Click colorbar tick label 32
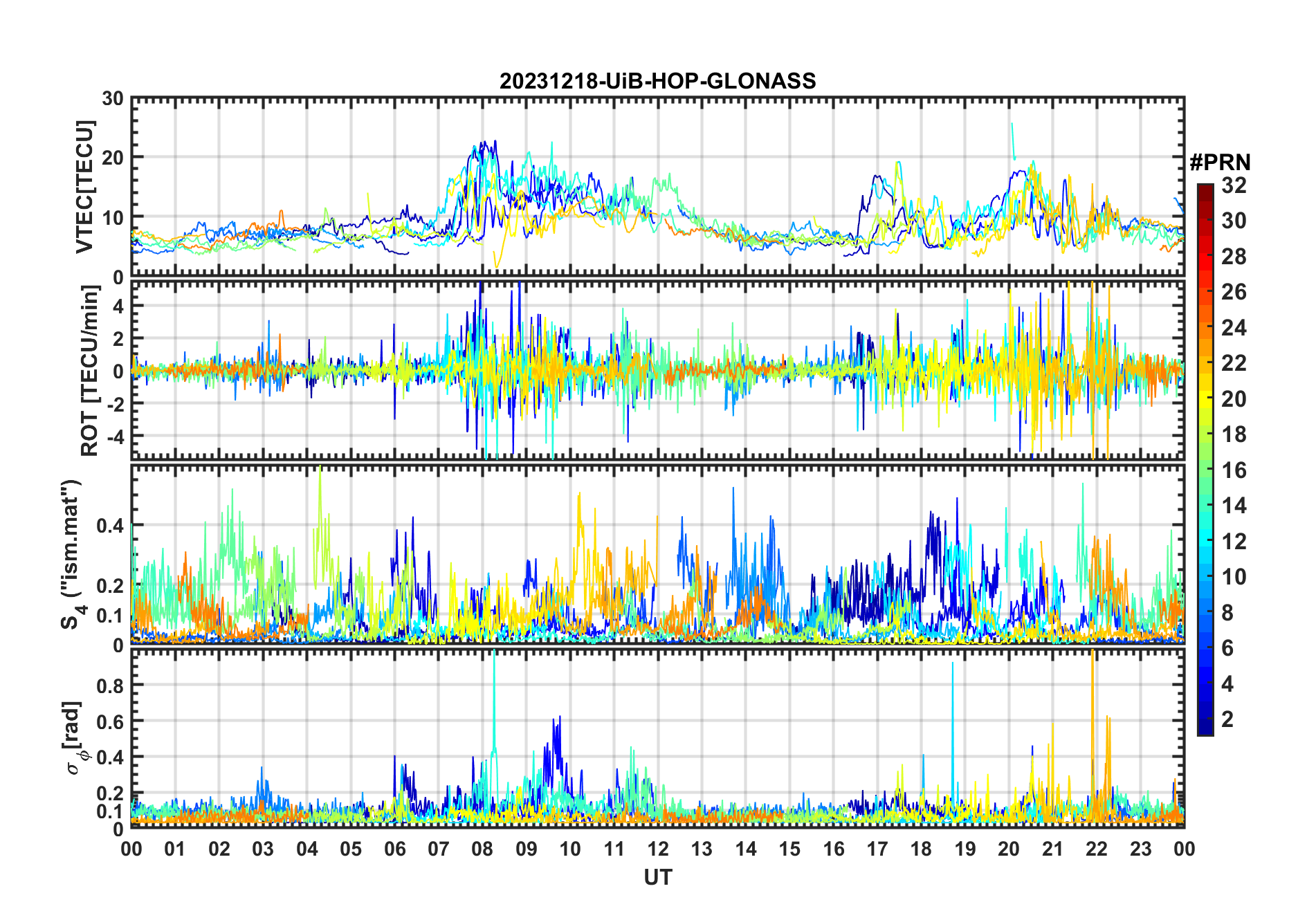 [1234, 185]
